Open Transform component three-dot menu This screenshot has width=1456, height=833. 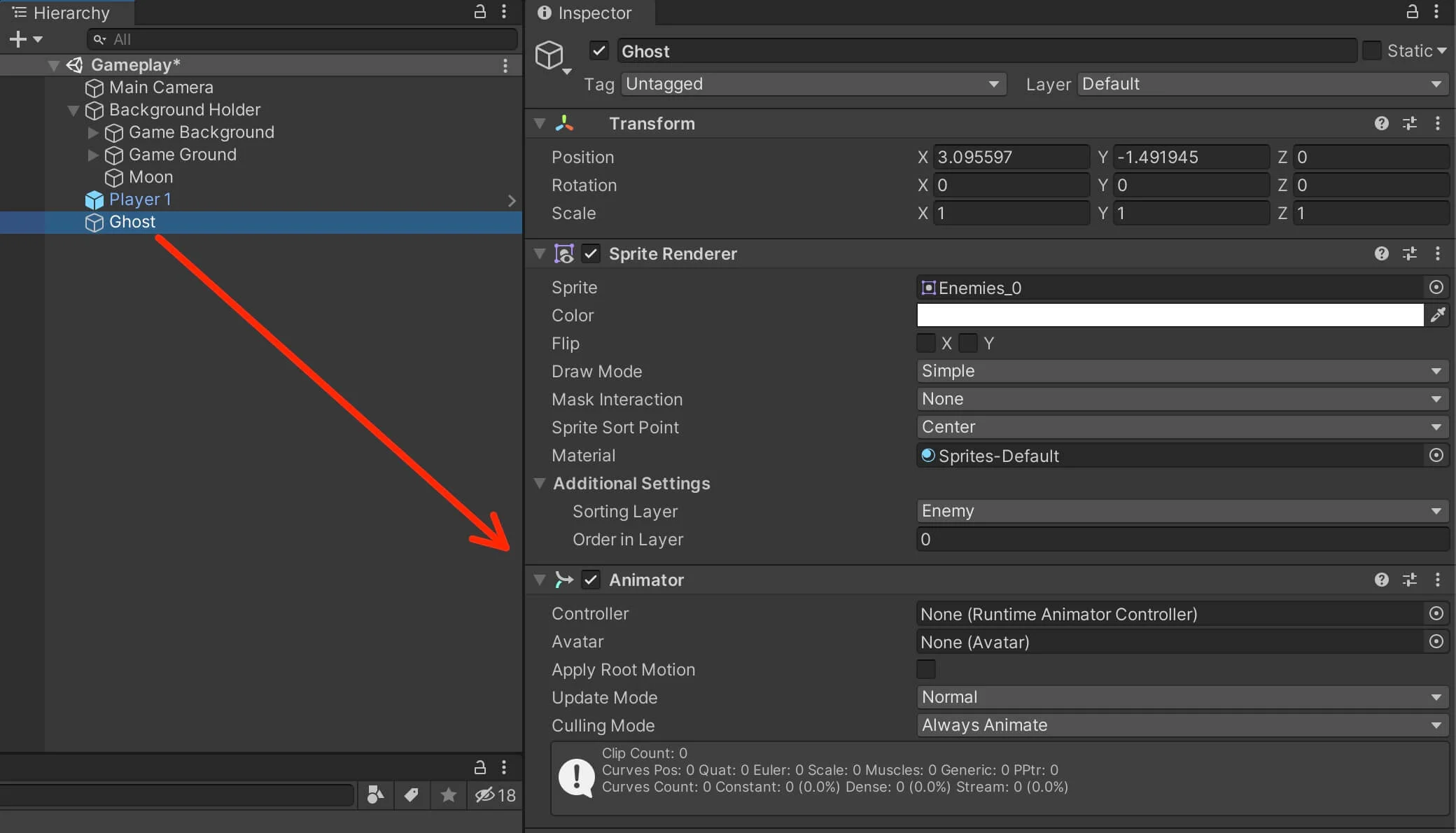pos(1438,123)
